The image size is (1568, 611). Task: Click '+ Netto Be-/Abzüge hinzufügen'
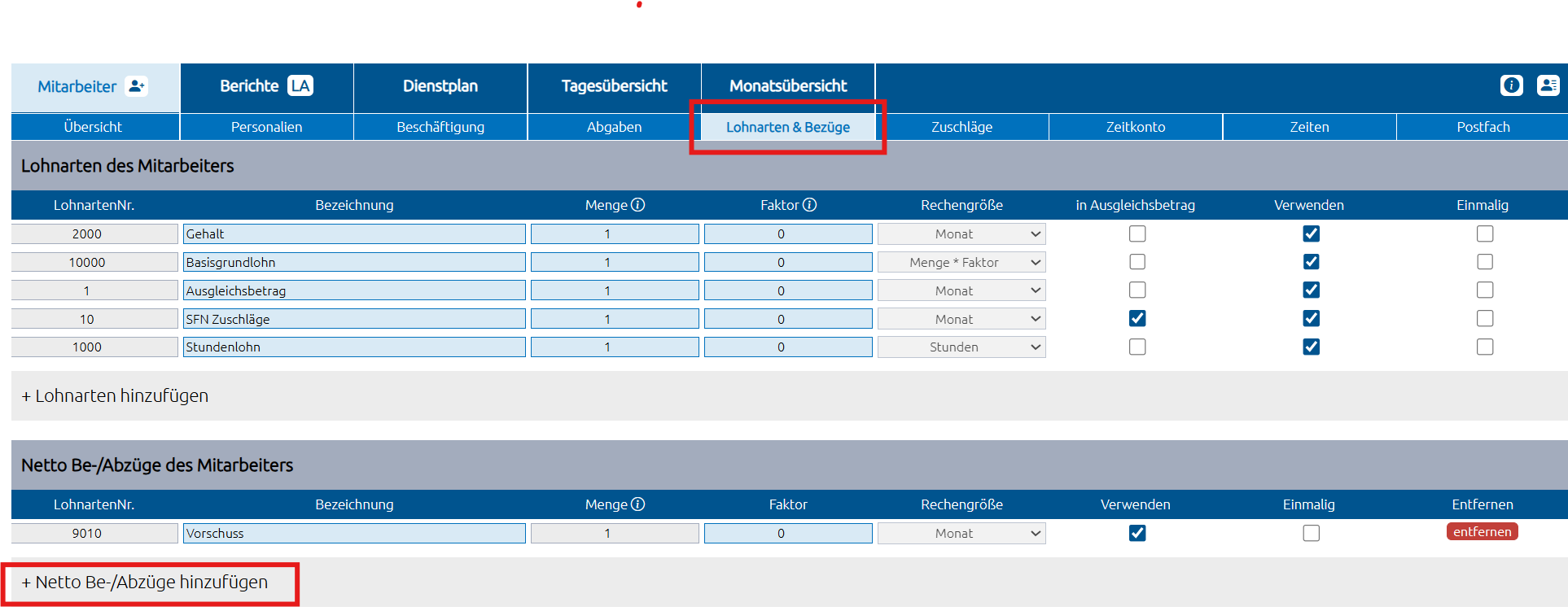tap(145, 583)
